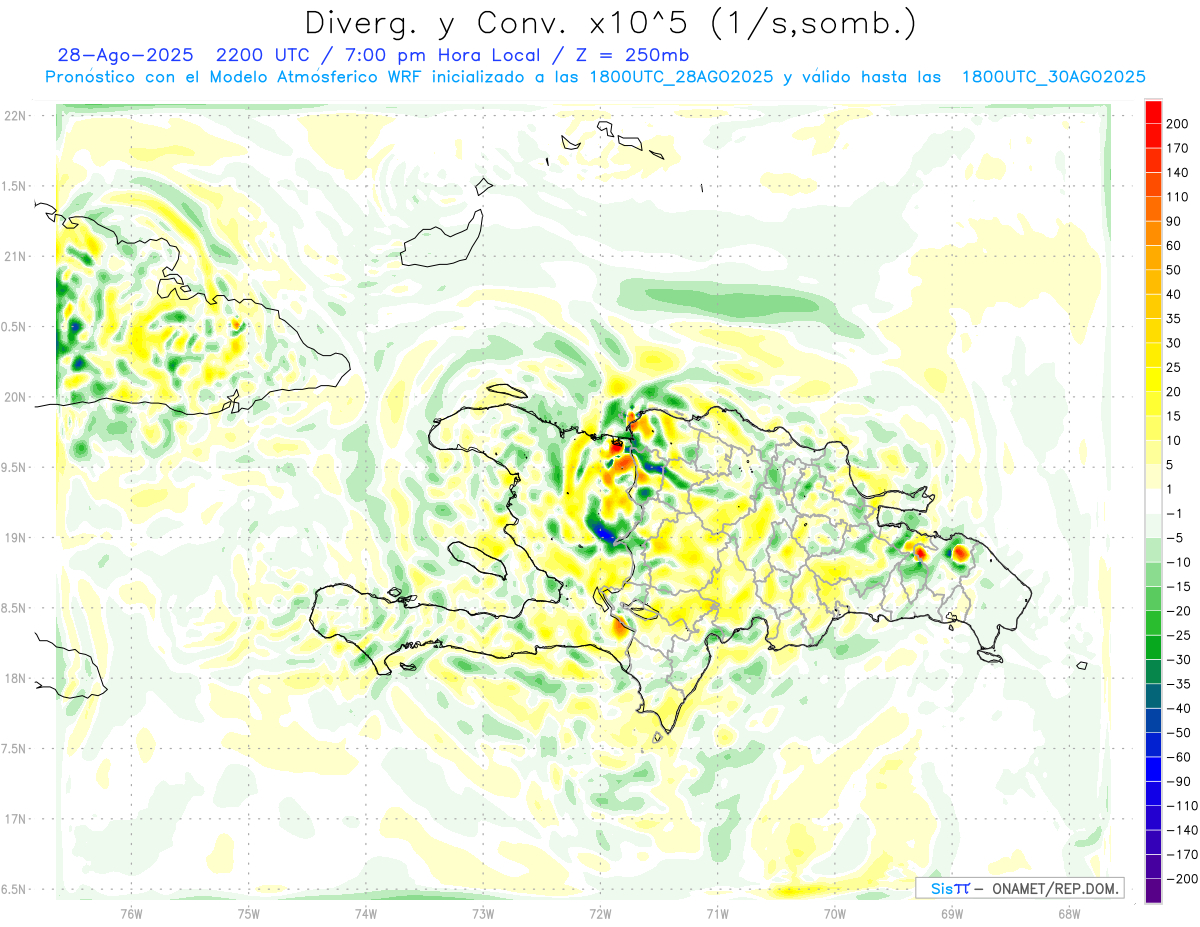The image size is (1200, 927).
Task: Click the '68W' longitude label
Action: point(1069,913)
